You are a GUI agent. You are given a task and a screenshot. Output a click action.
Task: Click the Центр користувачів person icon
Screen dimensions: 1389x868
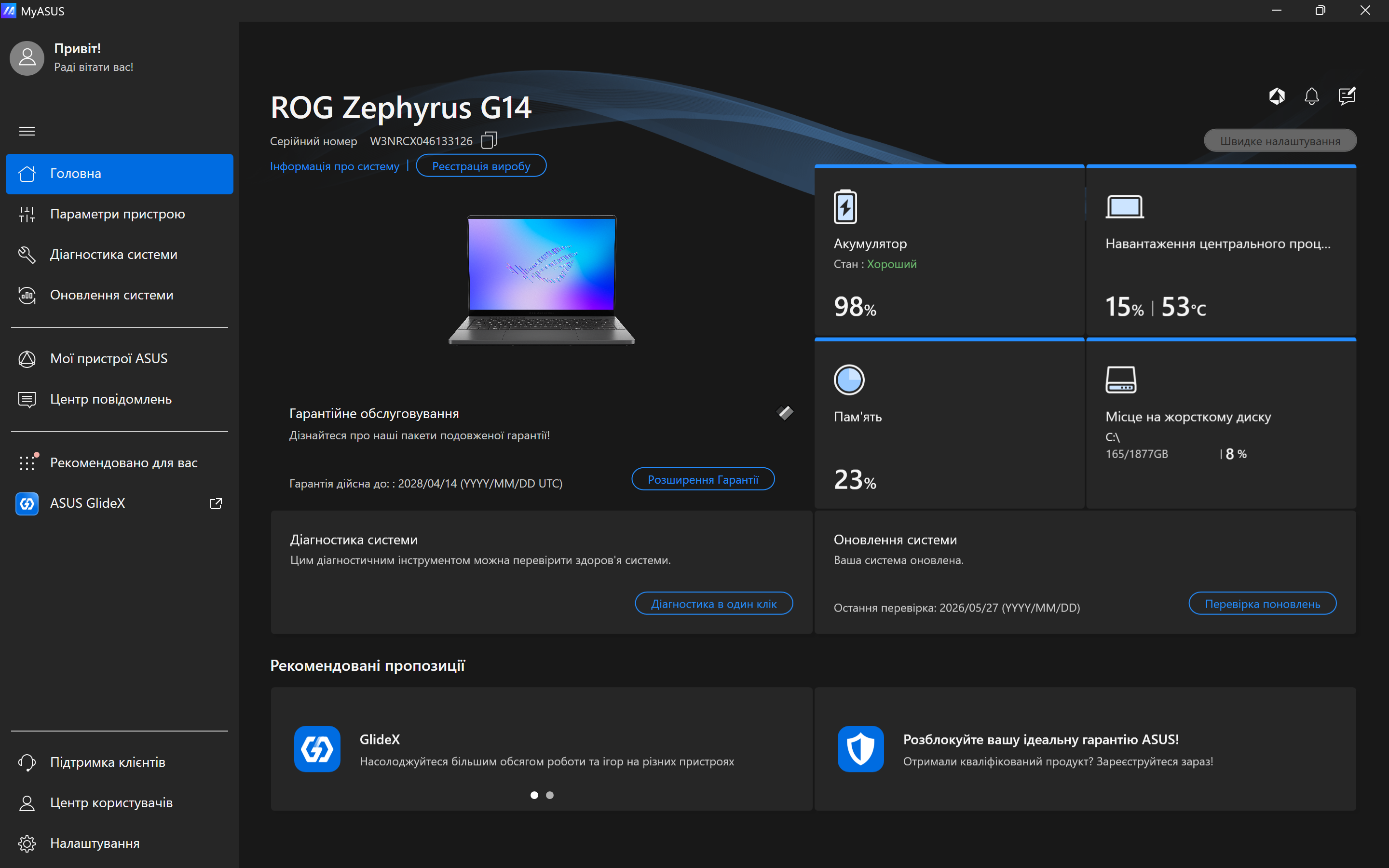click(27, 802)
